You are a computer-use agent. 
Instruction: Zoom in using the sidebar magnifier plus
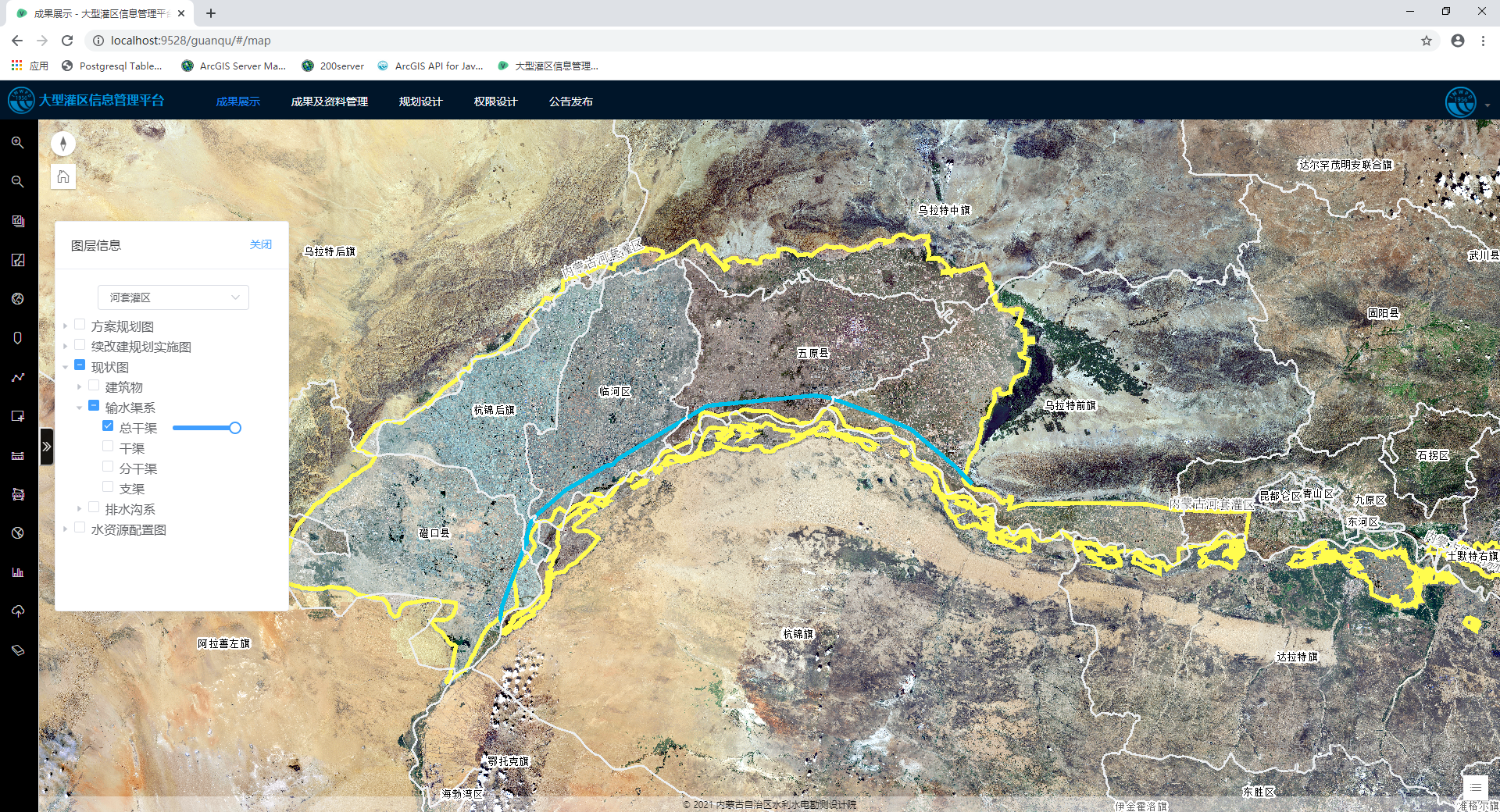17,143
